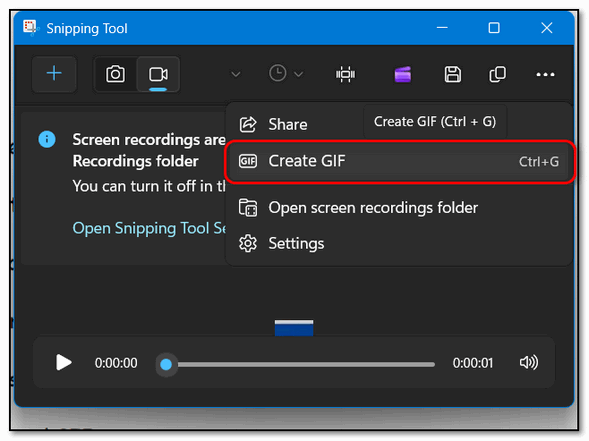Click the Open Snipping Tool Settings link
589x441 pixels.
149,228
